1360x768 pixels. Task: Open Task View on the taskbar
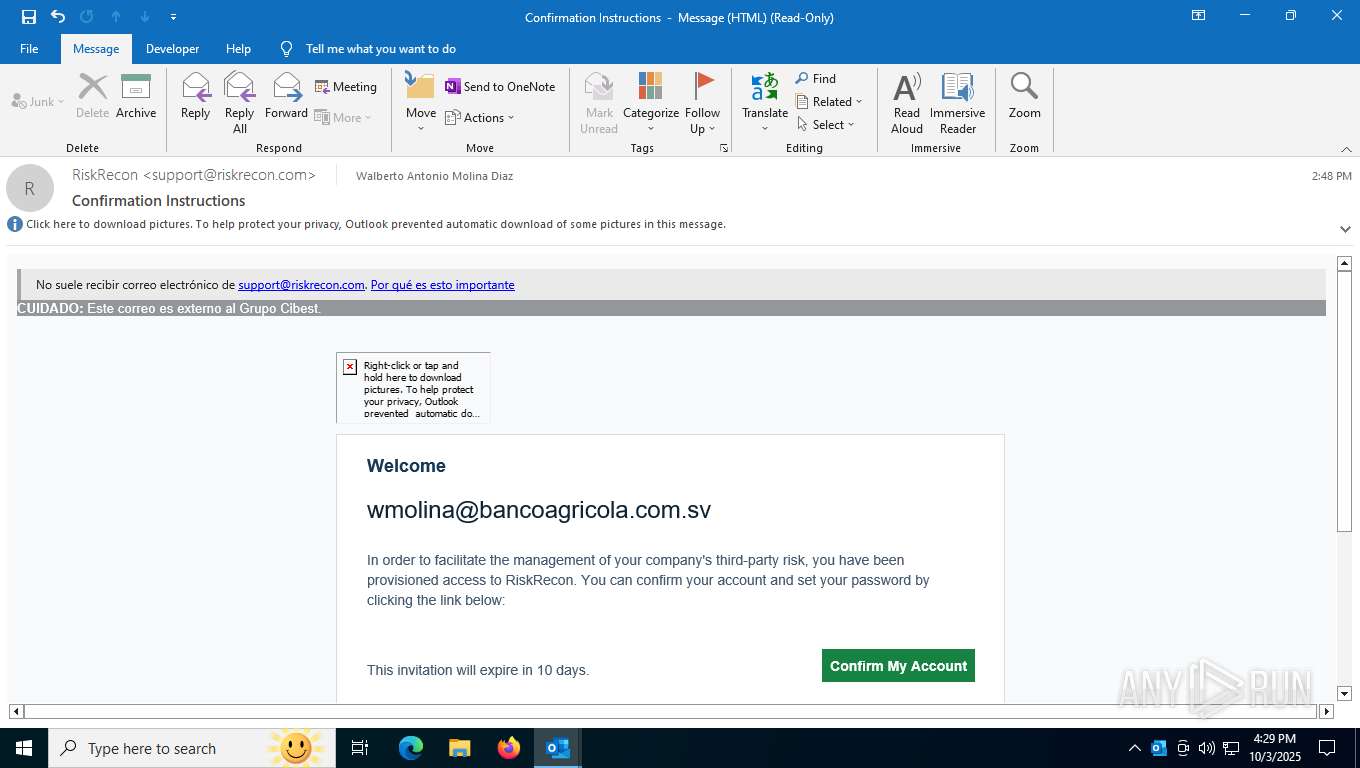click(x=360, y=748)
